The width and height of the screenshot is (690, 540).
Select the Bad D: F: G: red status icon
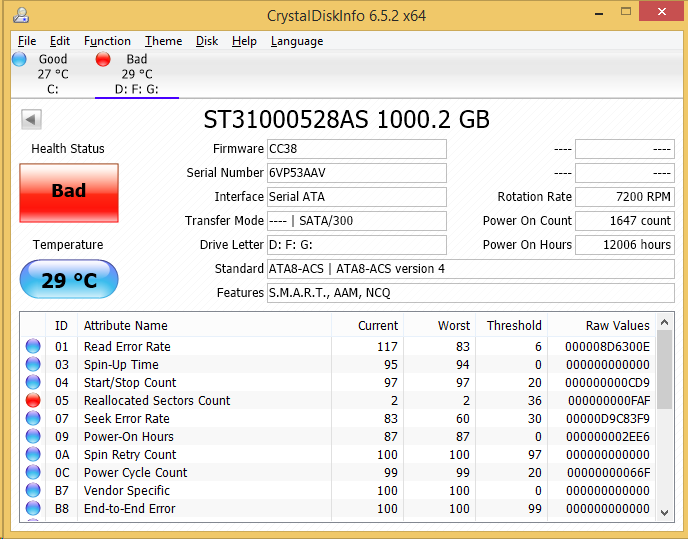[103, 59]
